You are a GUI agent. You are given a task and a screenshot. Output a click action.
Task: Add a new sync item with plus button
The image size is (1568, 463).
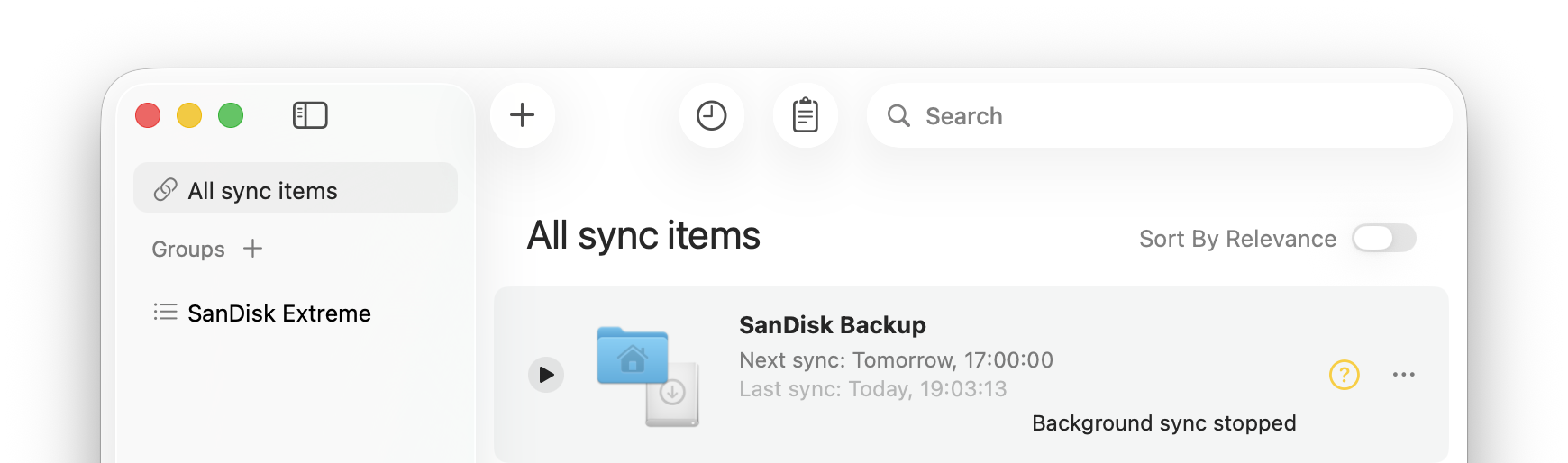(523, 115)
